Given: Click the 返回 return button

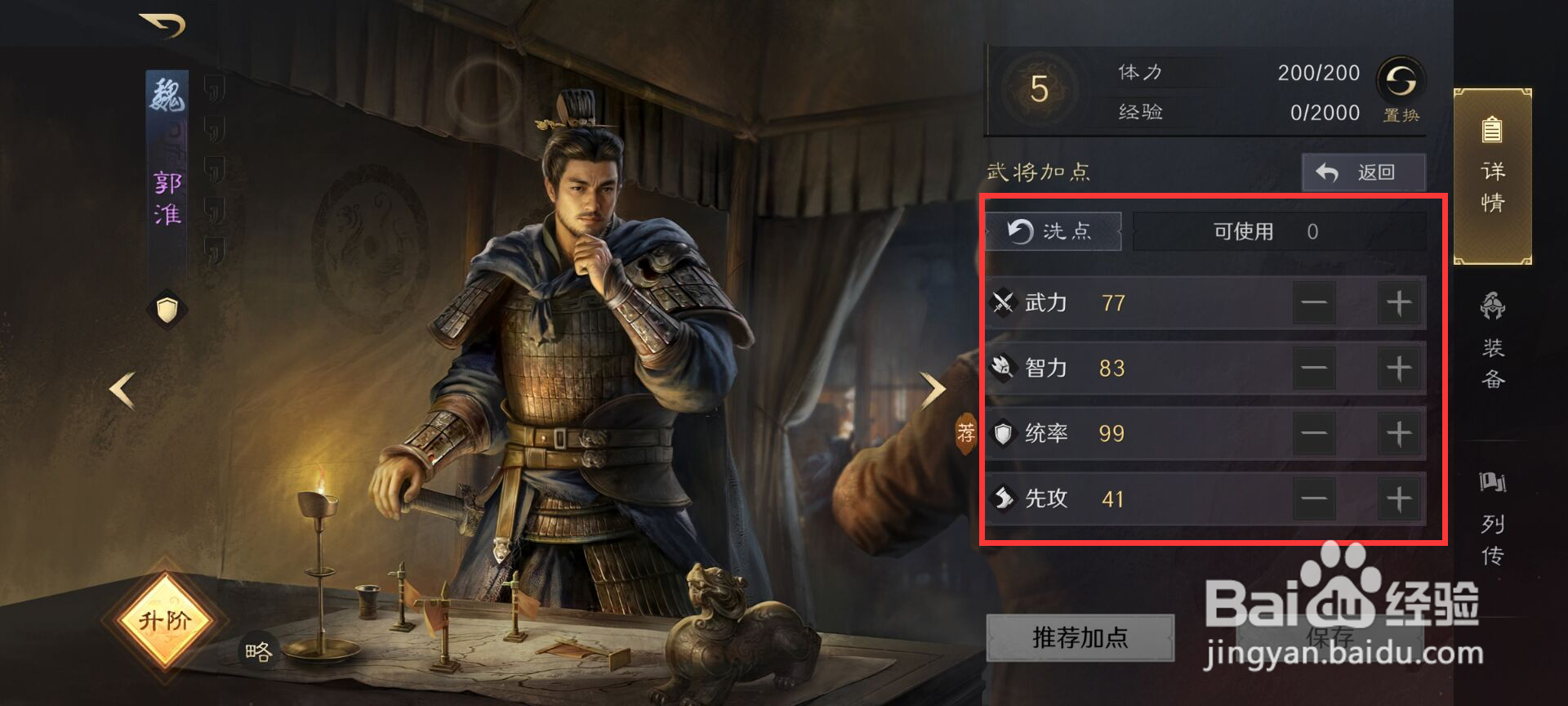Looking at the screenshot, I should coord(1363,172).
